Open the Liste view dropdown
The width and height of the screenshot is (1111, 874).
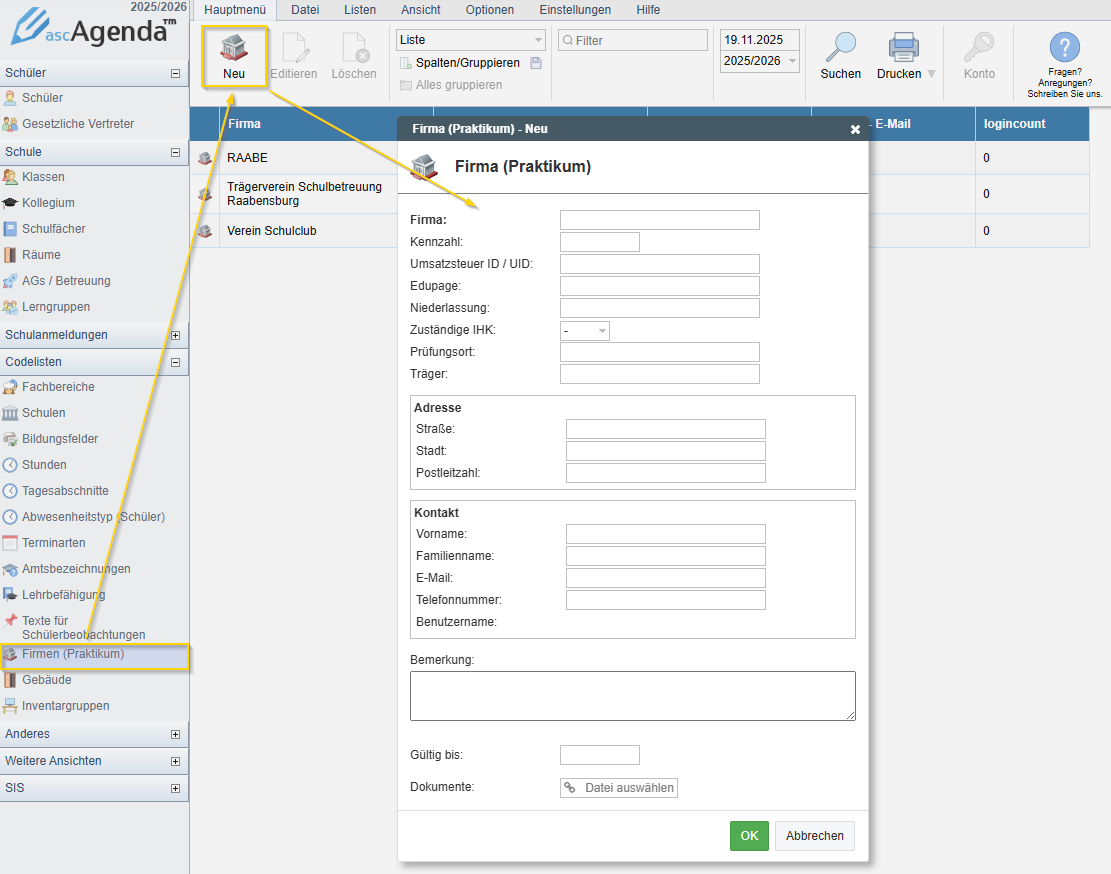(x=470, y=40)
